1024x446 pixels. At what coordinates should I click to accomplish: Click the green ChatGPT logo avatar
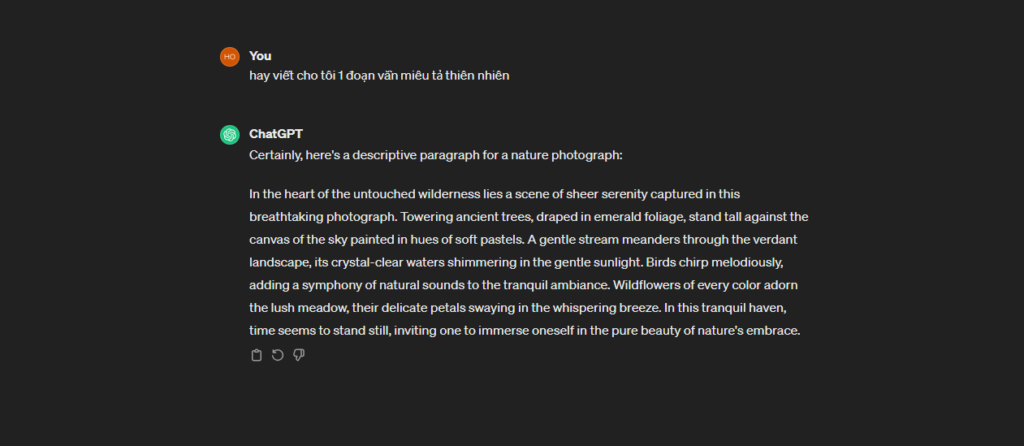coord(229,135)
